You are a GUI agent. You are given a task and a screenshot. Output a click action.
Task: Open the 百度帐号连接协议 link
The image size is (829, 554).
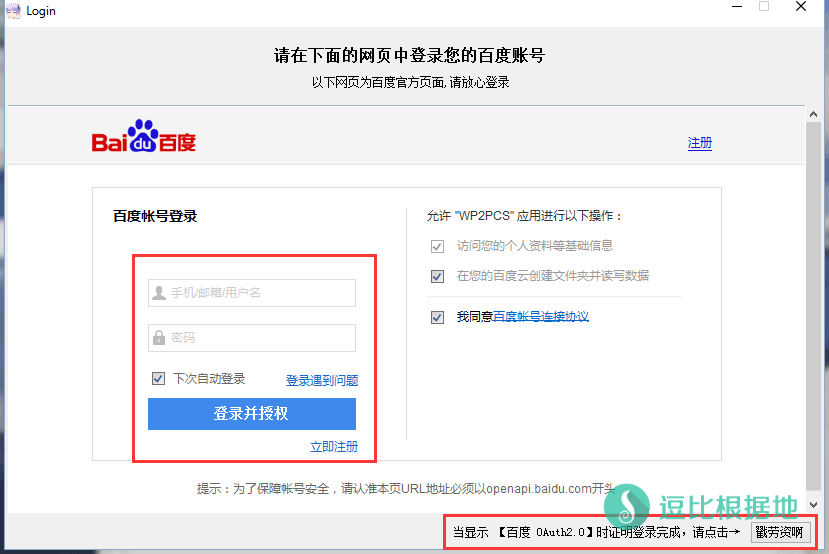540,317
